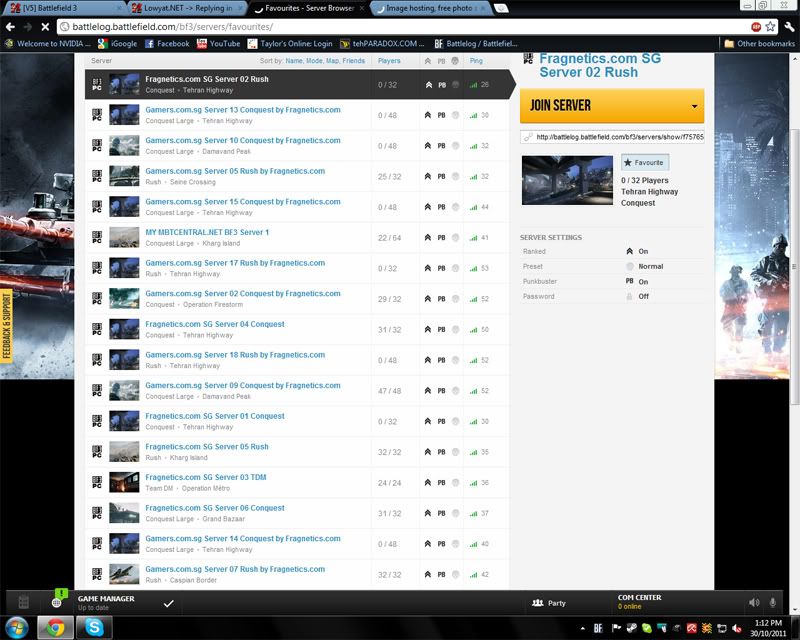Open the Com Center panel

[x=639, y=602]
